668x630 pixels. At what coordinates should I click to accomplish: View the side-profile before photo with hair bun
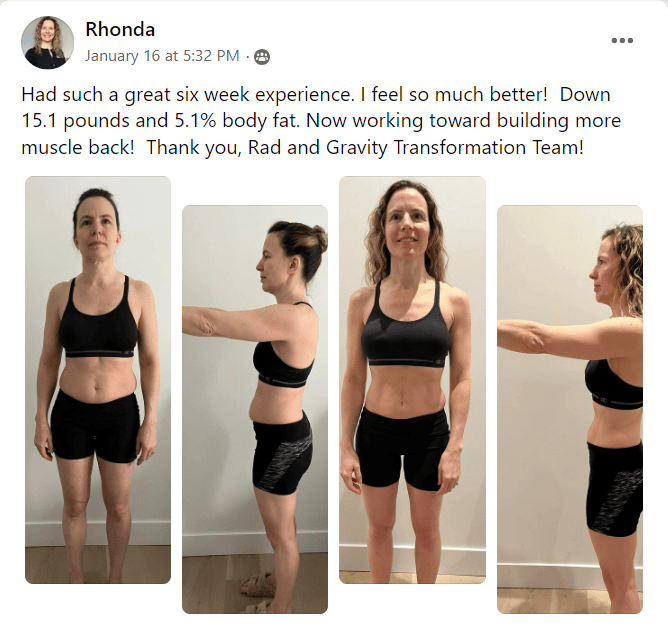(255, 409)
